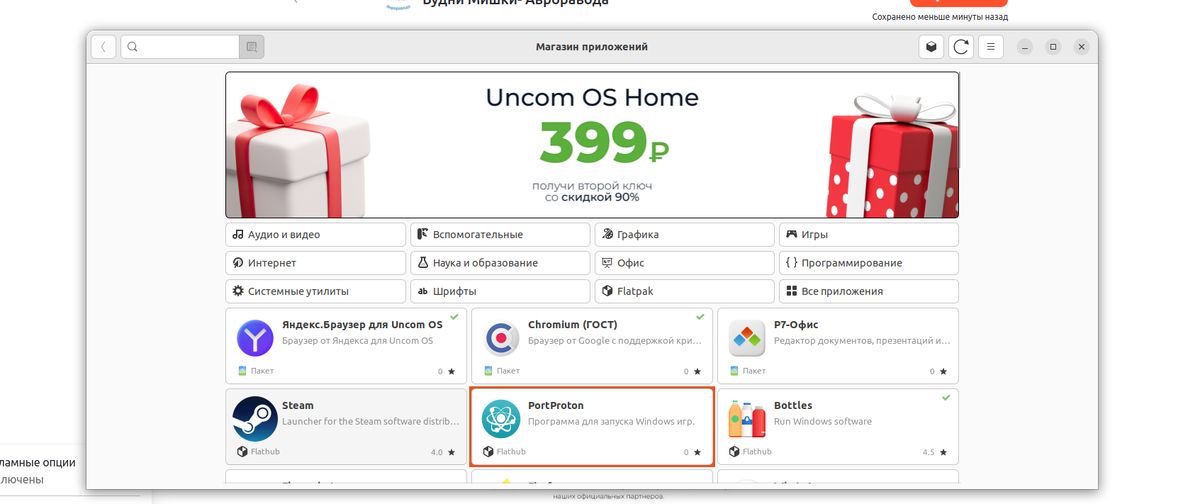Image resolution: width=1200 pixels, height=504 pixels.
Task: Open the hamburger menu of the app store
Action: [x=991, y=46]
